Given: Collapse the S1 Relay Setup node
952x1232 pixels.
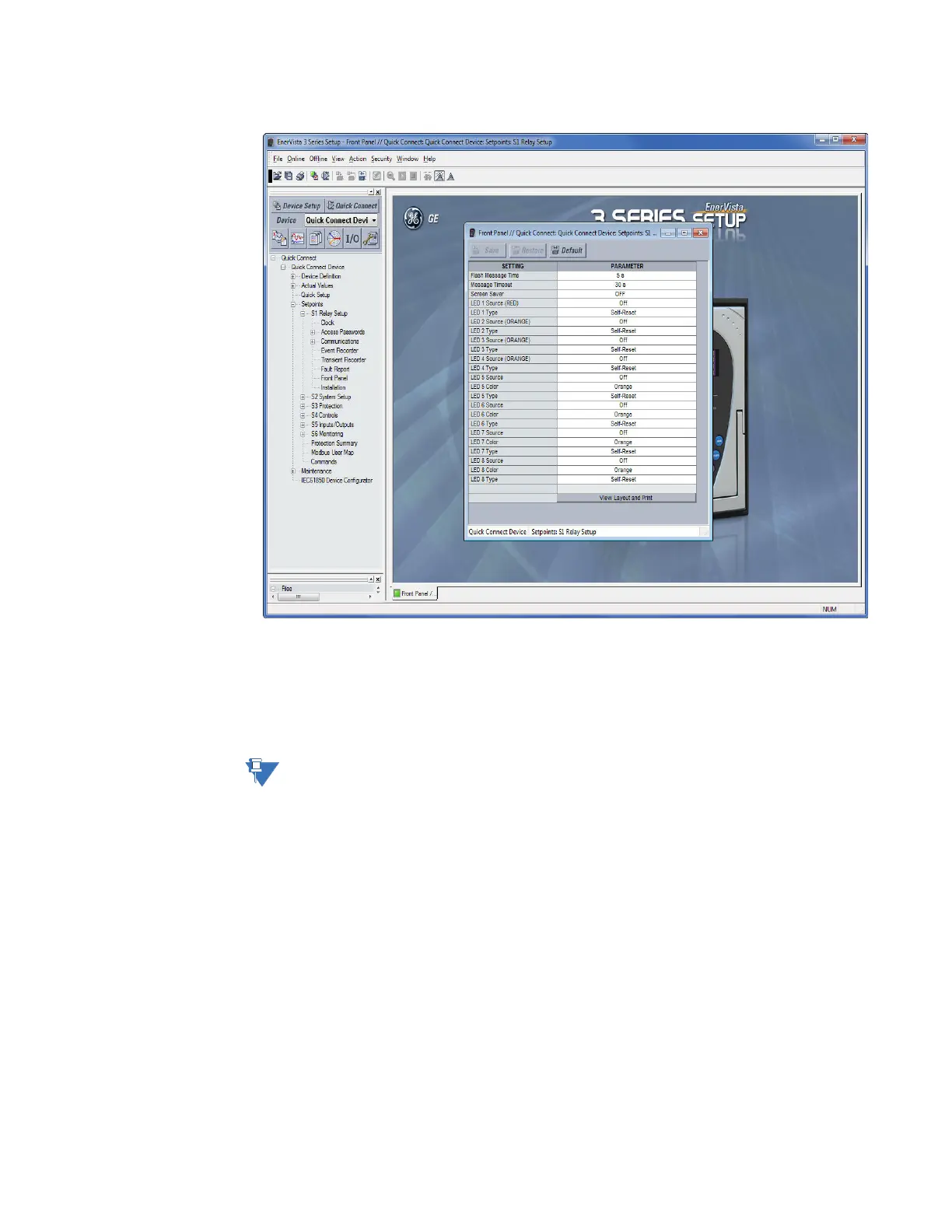Looking at the screenshot, I should (303, 313).
